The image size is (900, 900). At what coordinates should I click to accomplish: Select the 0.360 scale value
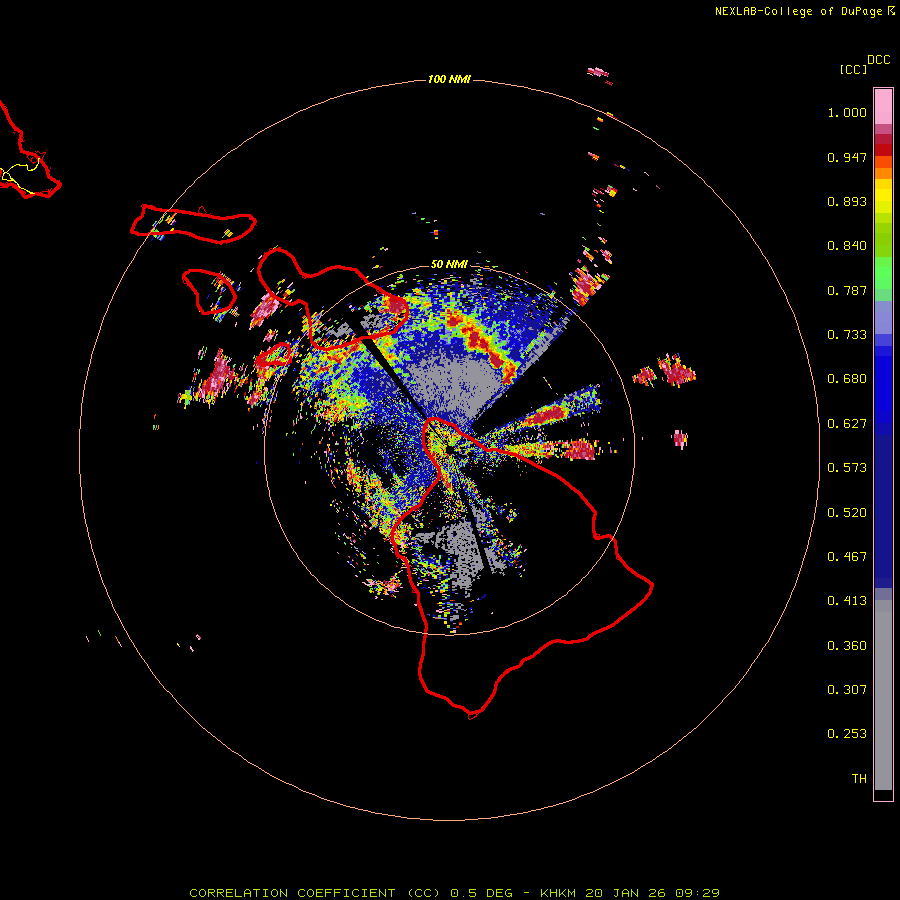coord(847,646)
